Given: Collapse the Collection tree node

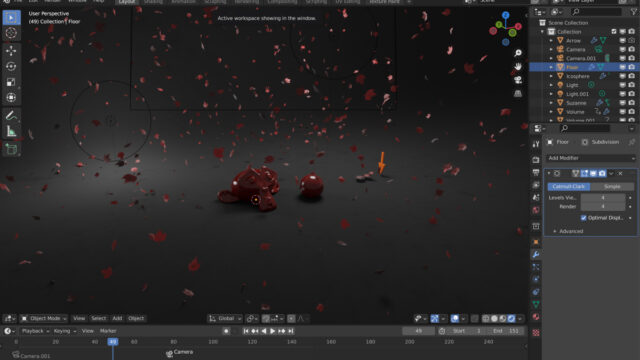Looking at the screenshot, I should 542,31.
